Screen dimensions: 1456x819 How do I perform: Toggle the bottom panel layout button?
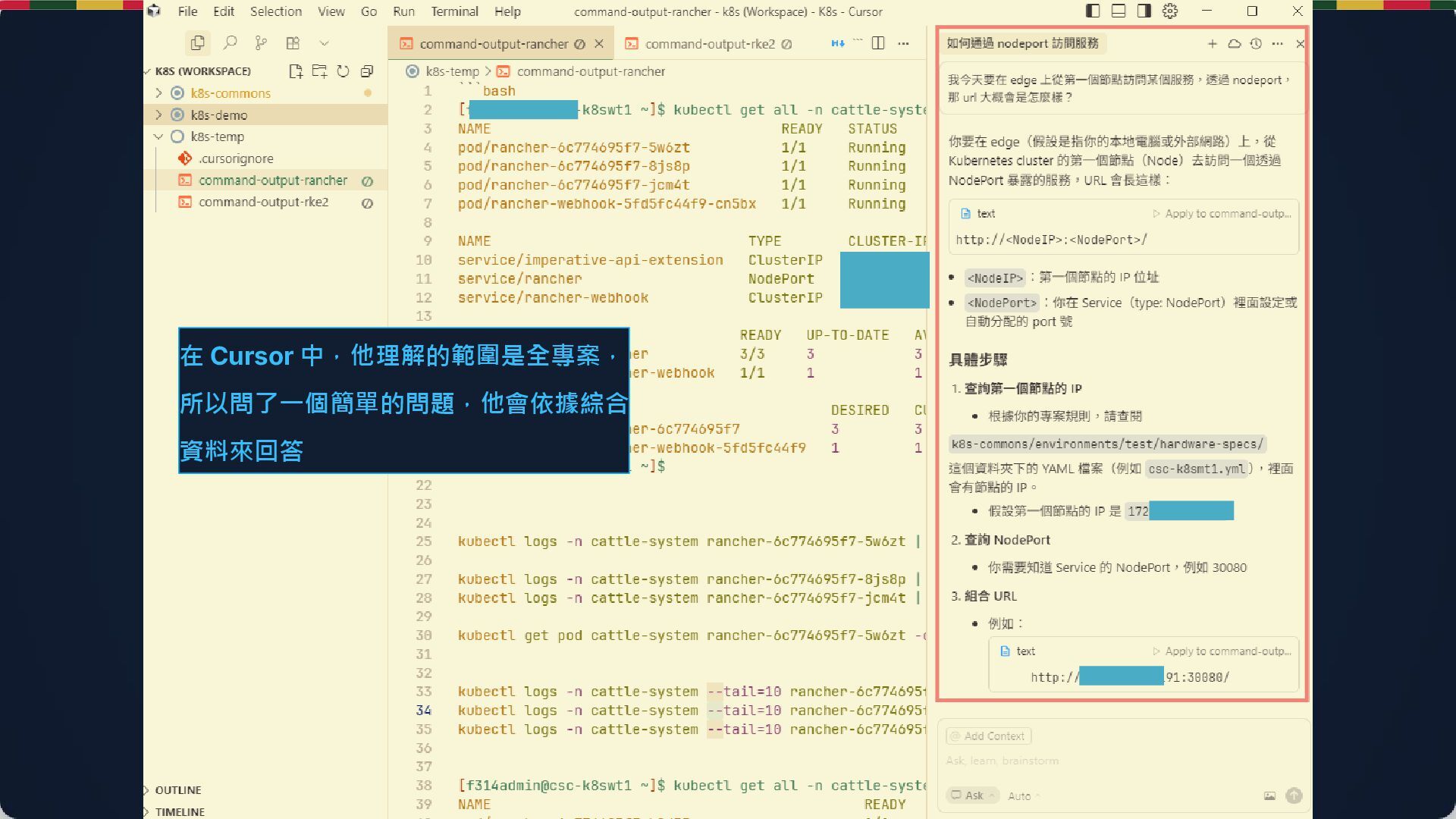[1119, 11]
